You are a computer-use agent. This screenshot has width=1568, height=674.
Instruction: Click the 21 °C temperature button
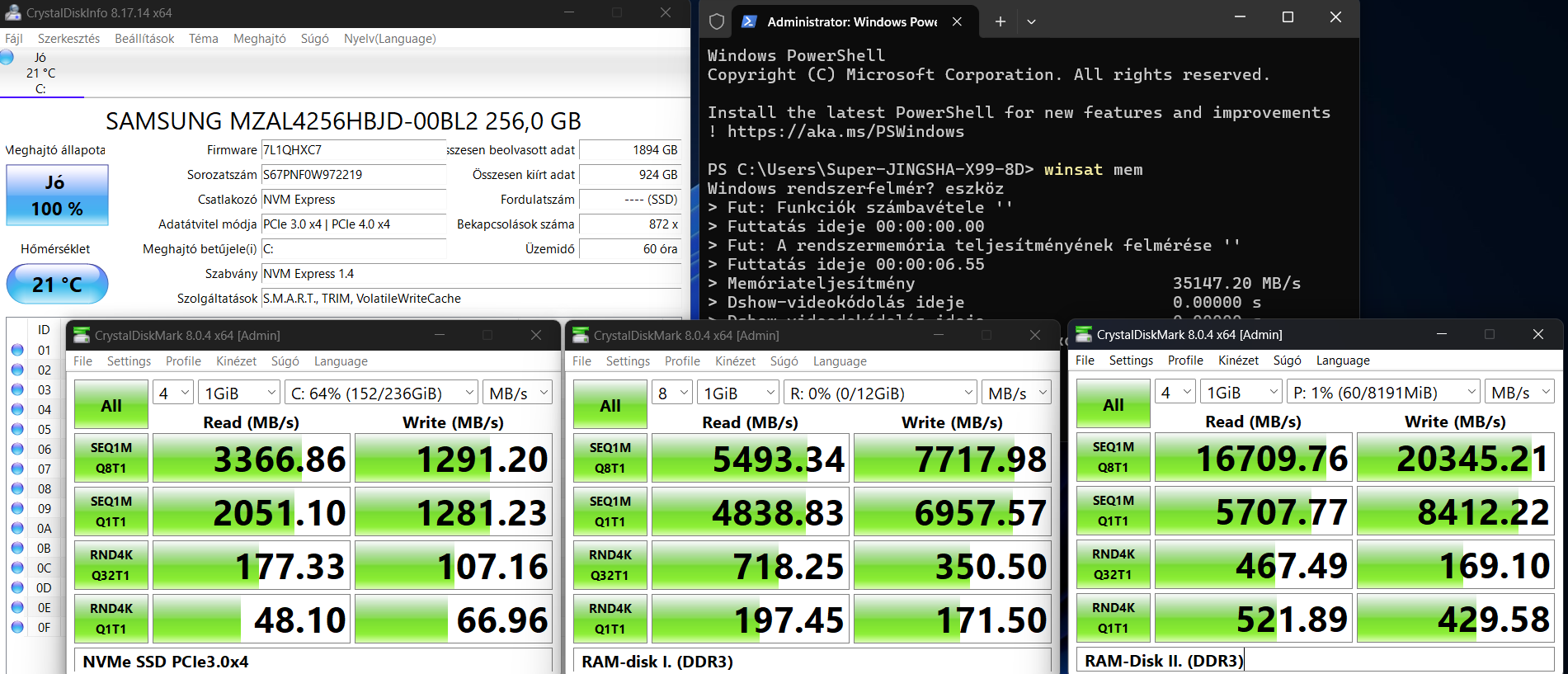tap(57, 284)
